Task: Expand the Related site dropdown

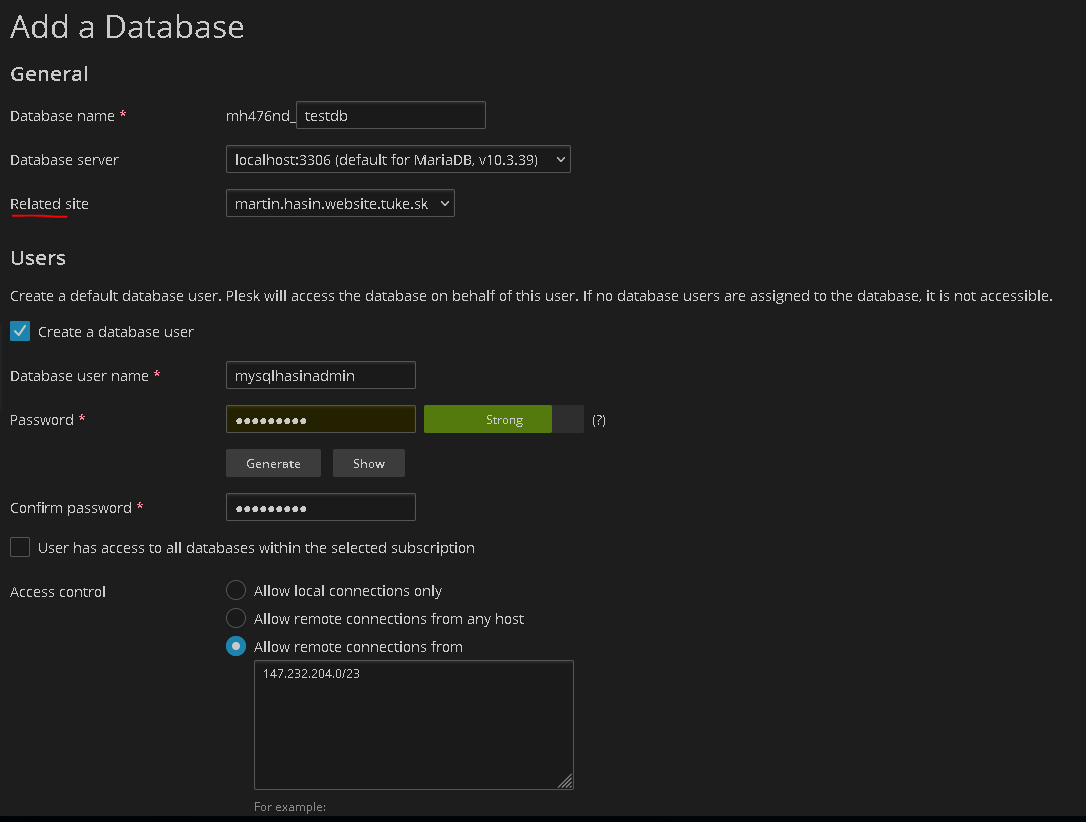Action: (340, 203)
